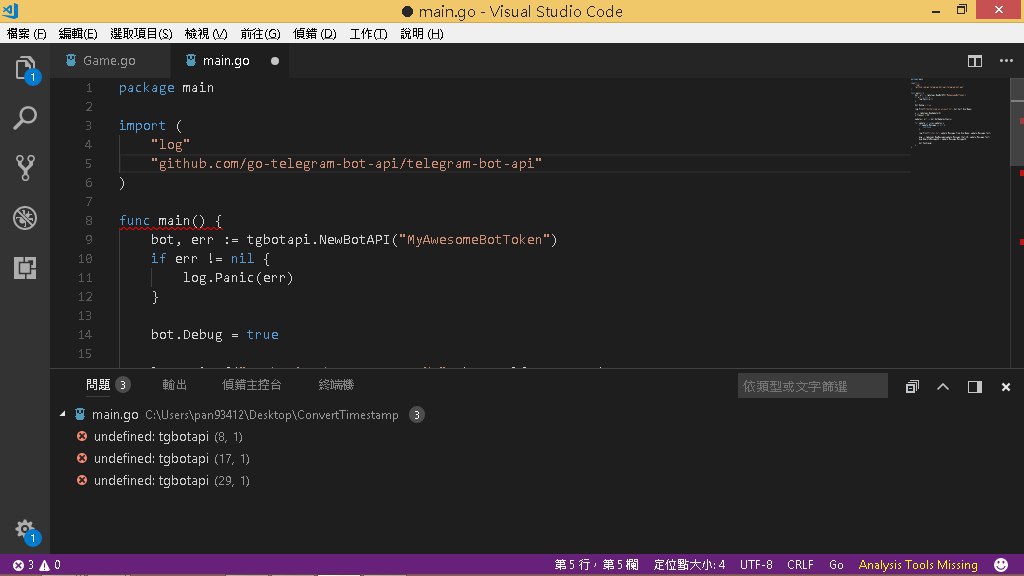The height and width of the screenshot is (576, 1024).
Task: Open the 檢視 (V) menu
Action: [x=206, y=34]
